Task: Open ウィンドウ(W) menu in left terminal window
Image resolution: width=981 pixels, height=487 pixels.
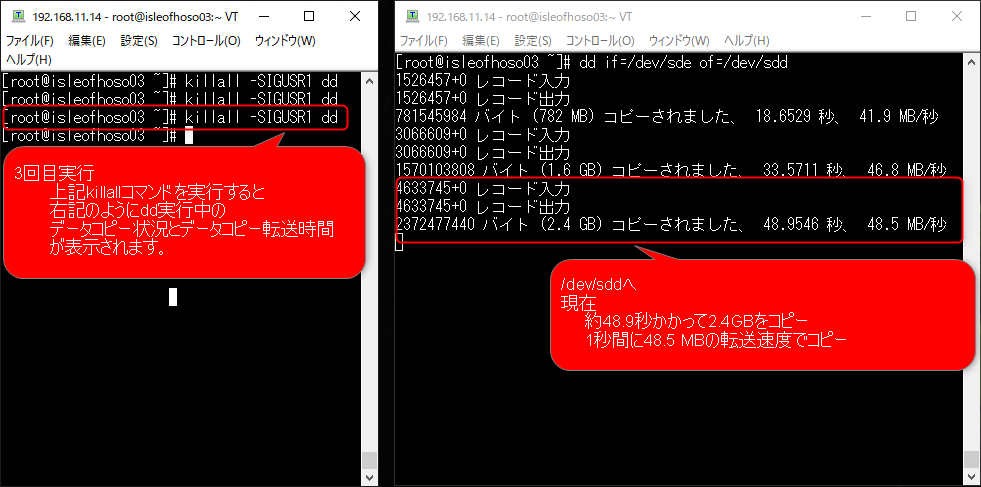Action: tap(285, 41)
